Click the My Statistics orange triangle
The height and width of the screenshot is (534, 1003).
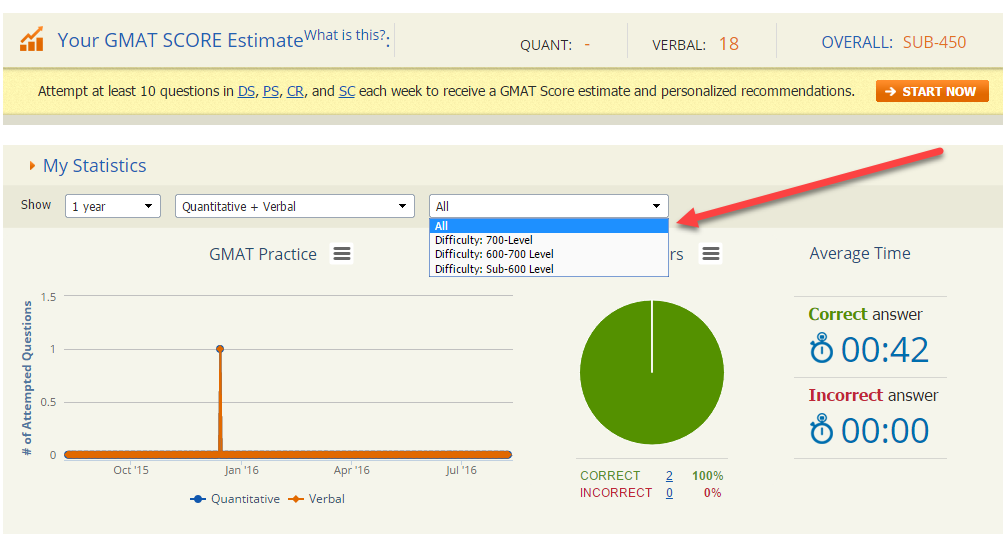tap(32, 166)
